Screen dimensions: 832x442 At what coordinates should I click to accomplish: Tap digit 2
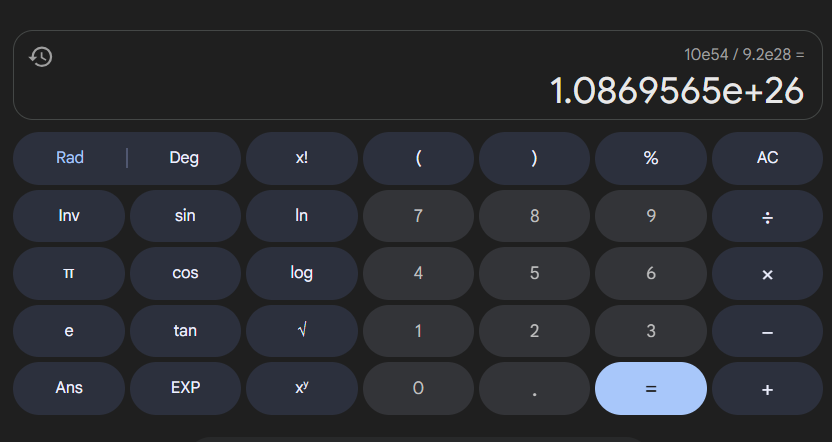tap(534, 331)
